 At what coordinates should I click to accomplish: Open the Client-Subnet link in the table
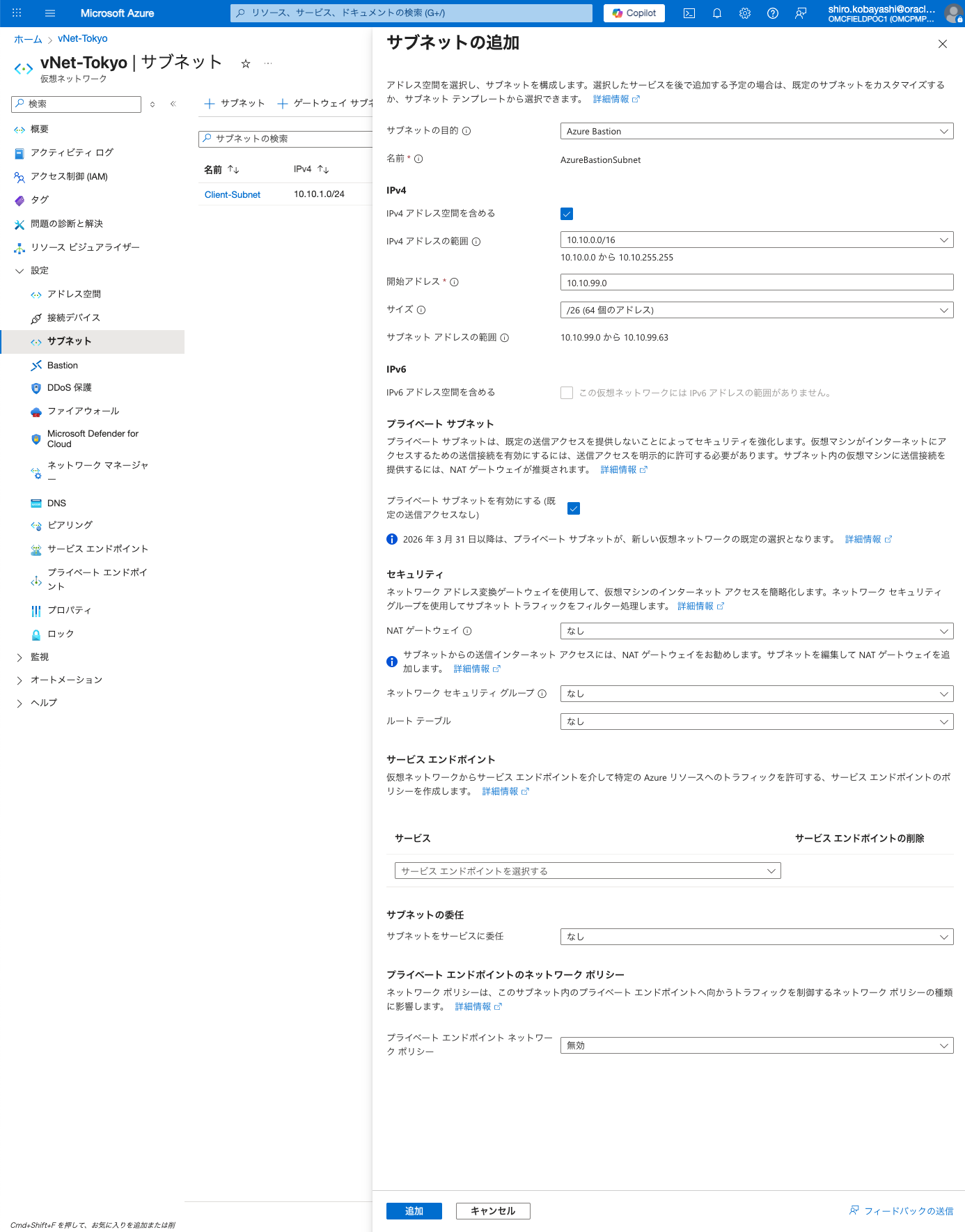coord(233,194)
